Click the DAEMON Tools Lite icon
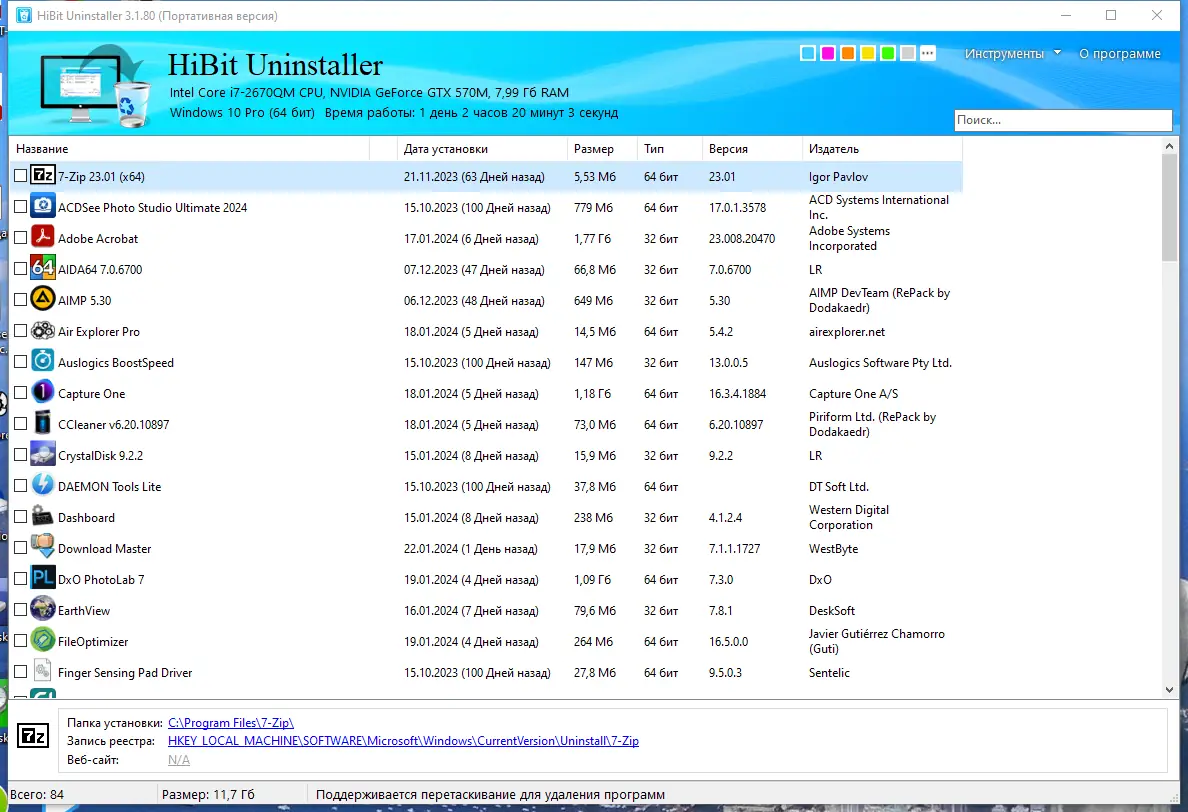1188x812 pixels. [x=43, y=486]
